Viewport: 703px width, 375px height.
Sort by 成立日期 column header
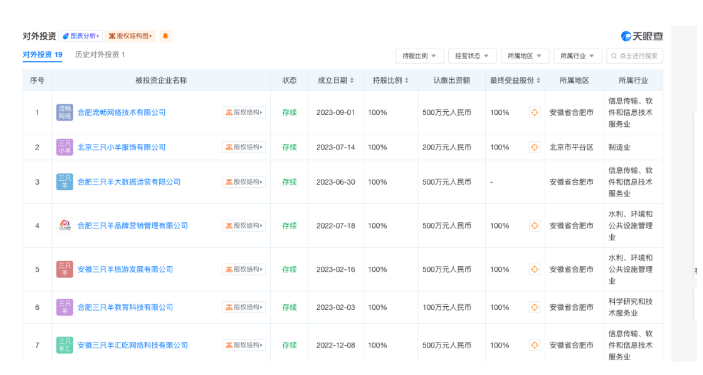[335, 80]
